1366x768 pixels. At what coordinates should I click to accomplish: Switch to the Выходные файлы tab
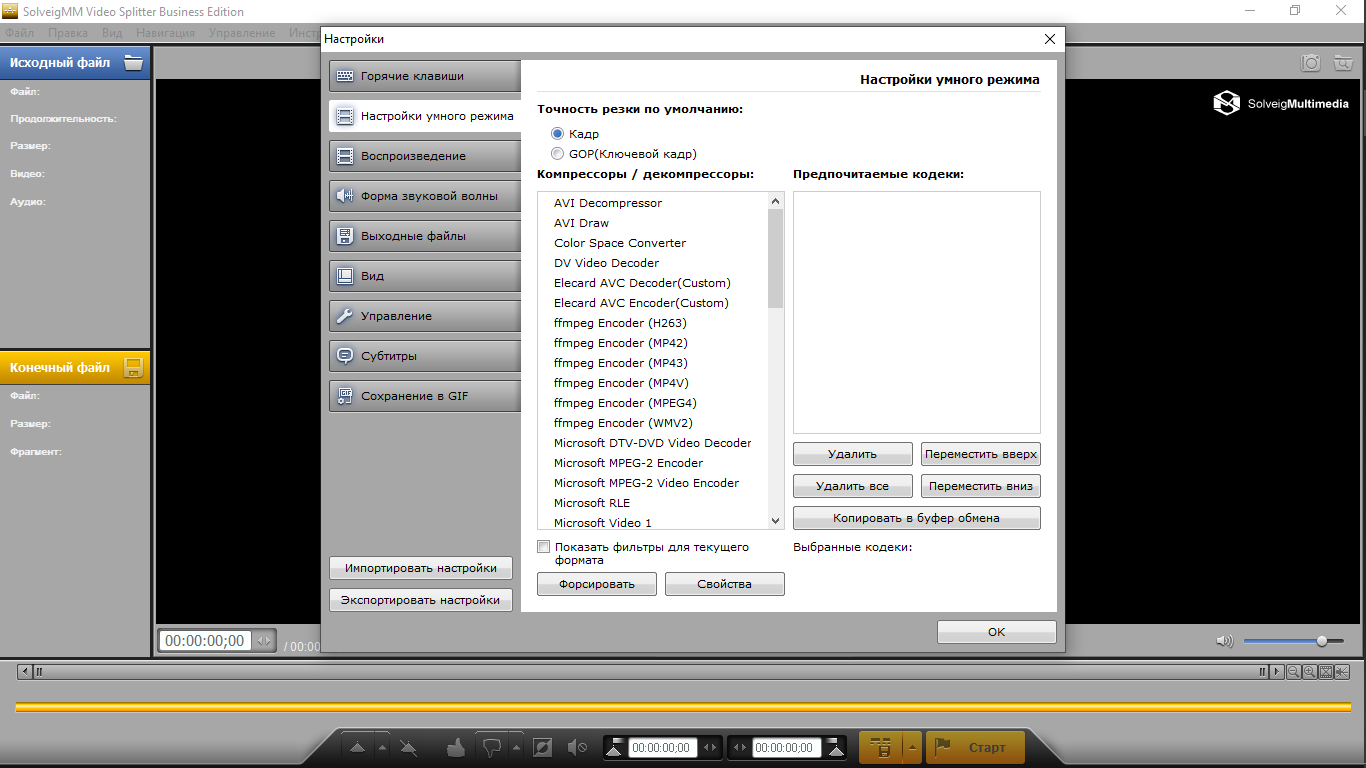pos(425,236)
